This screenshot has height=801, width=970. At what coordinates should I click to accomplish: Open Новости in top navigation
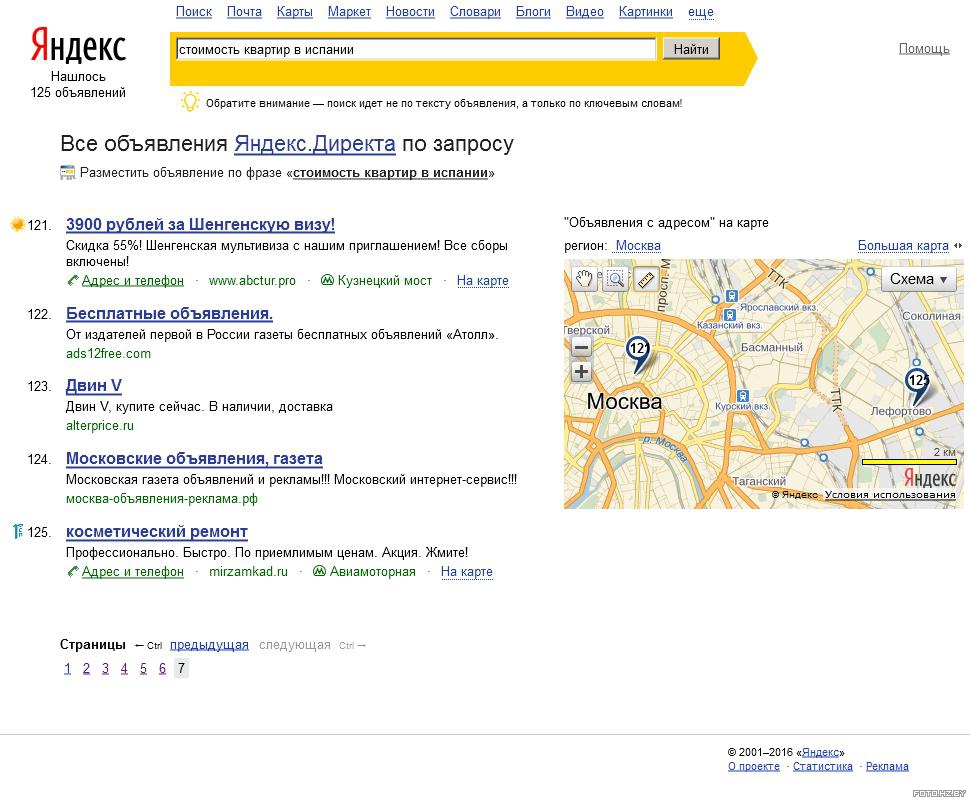click(410, 12)
